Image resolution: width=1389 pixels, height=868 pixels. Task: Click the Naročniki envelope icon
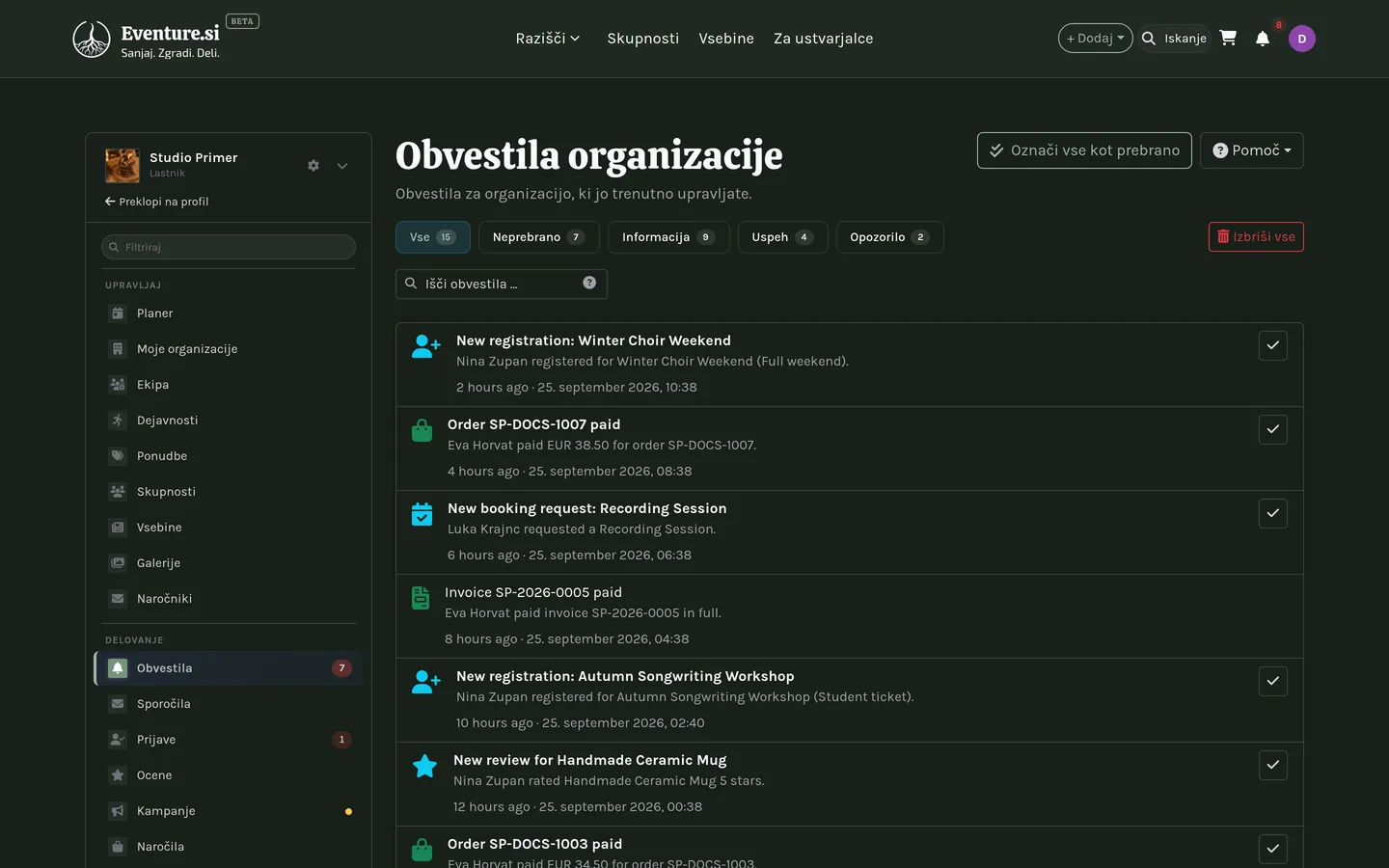click(118, 599)
